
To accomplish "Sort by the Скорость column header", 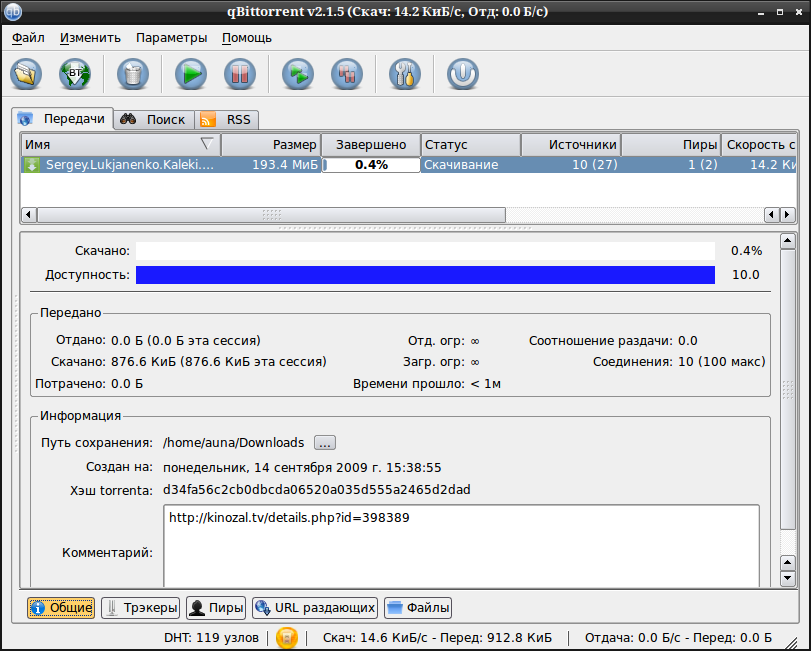I will point(759,145).
